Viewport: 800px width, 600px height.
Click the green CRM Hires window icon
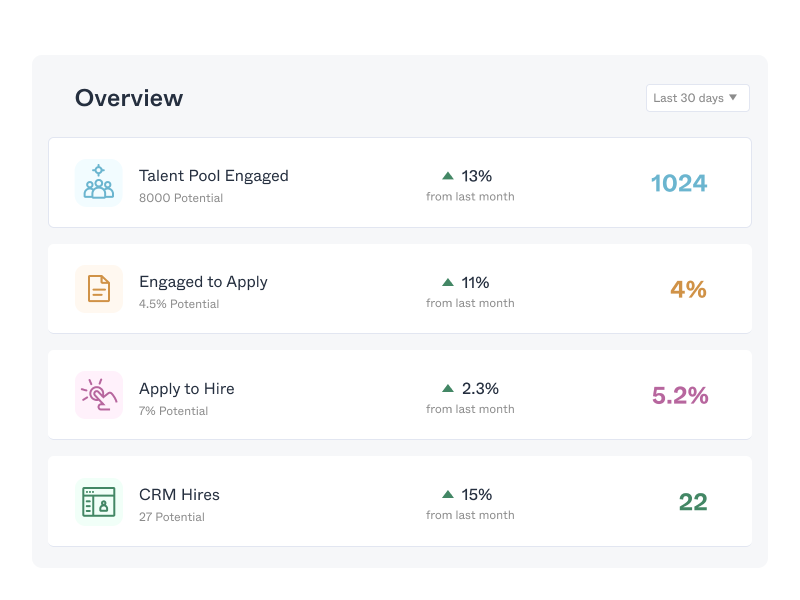point(98,501)
